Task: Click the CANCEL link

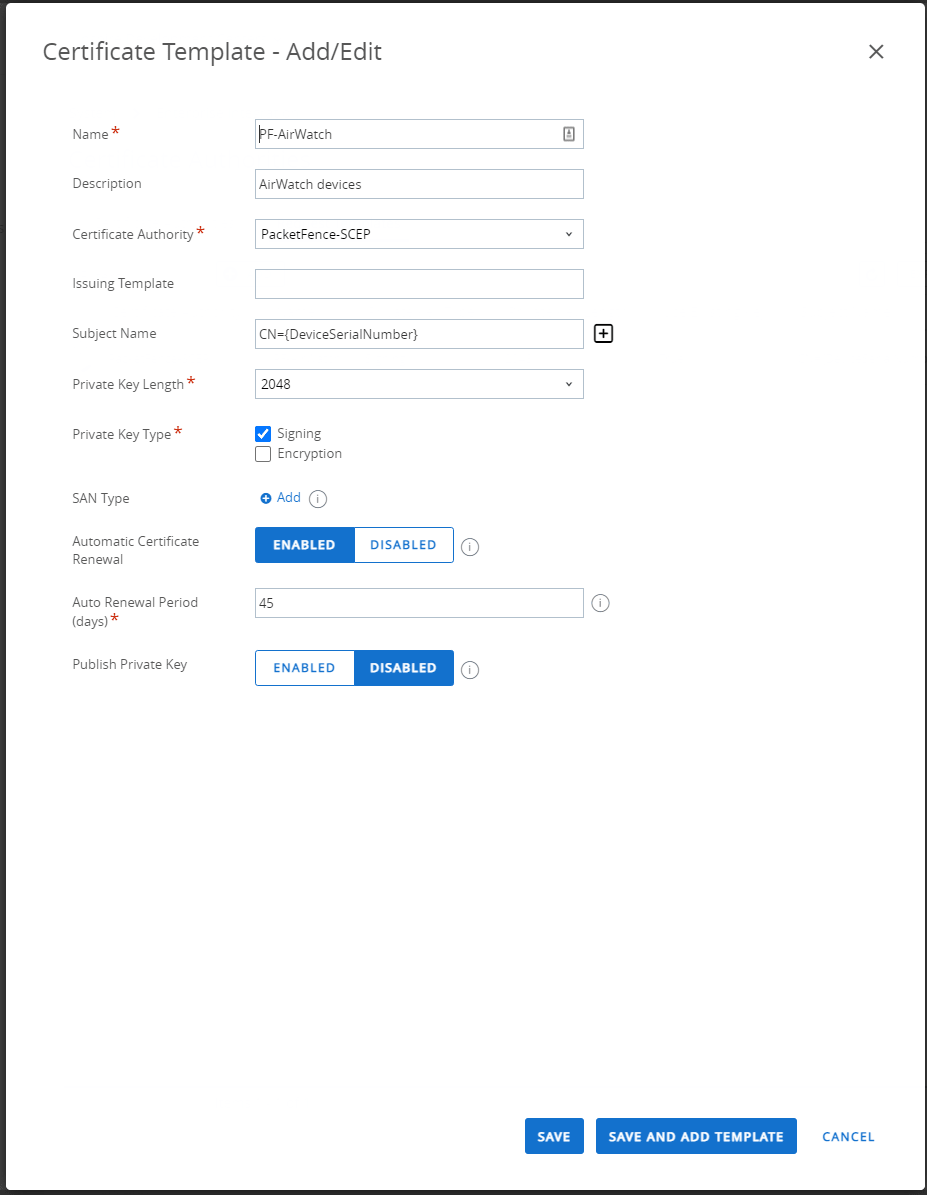Action: 847,1136
